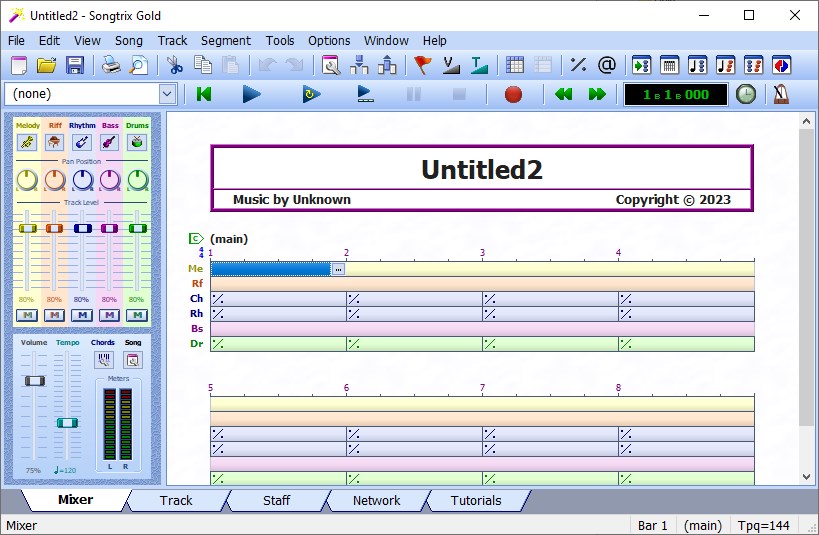Screen dimensions: 819x535
Task: Click the Music by Unknown text
Action: point(292,200)
